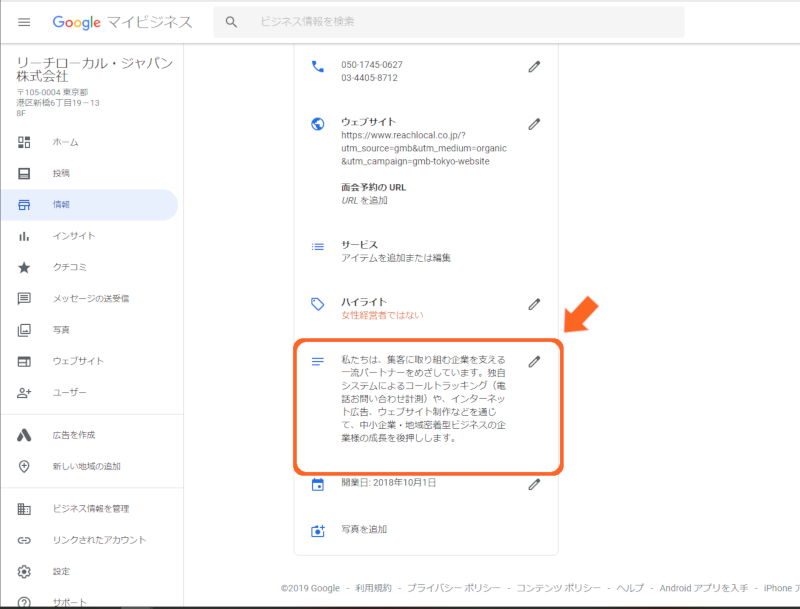Click 女性経営者ではない highlight text
This screenshot has width=800, height=609.
coord(382,315)
